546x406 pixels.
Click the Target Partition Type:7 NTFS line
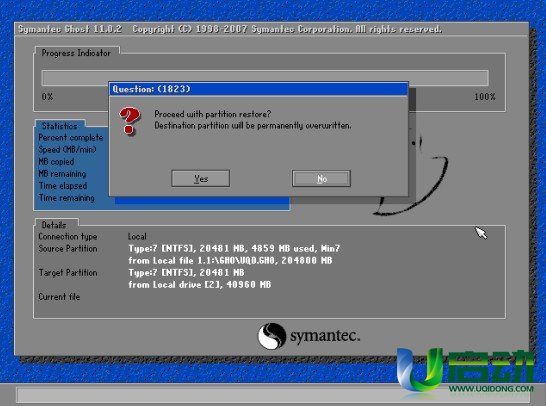coord(186,272)
